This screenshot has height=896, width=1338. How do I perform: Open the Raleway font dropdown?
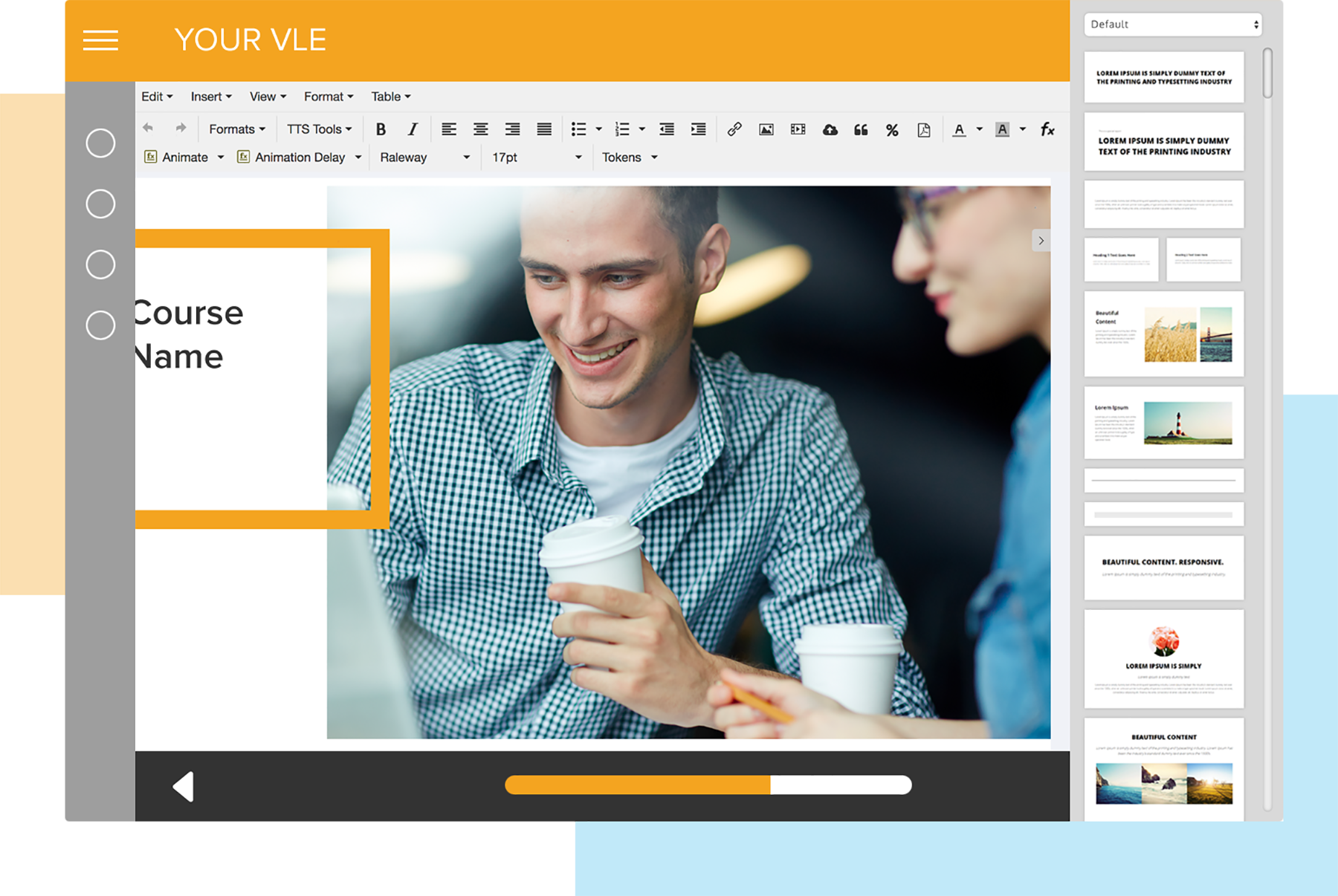coord(424,158)
